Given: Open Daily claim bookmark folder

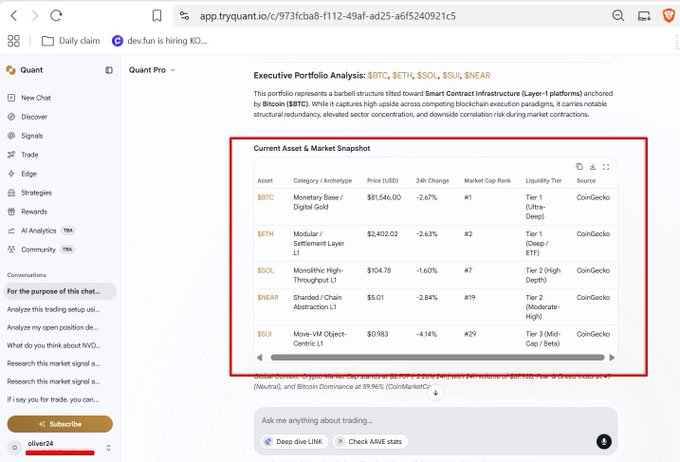Looking at the screenshot, I should pyautogui.click(x=71, y=41).
